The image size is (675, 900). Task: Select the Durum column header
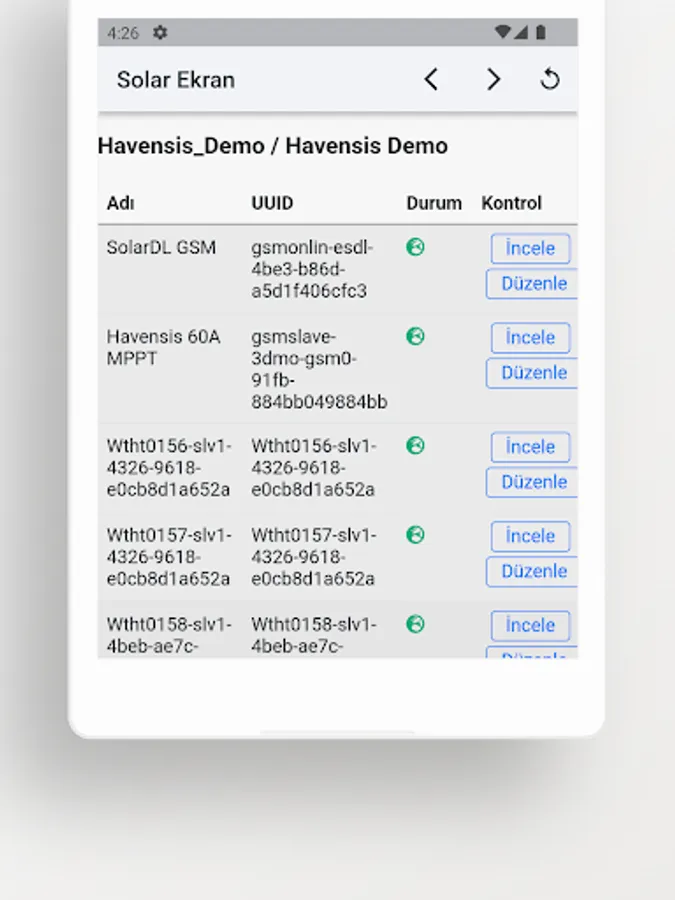pyautogui.click(x=434, y=203)
